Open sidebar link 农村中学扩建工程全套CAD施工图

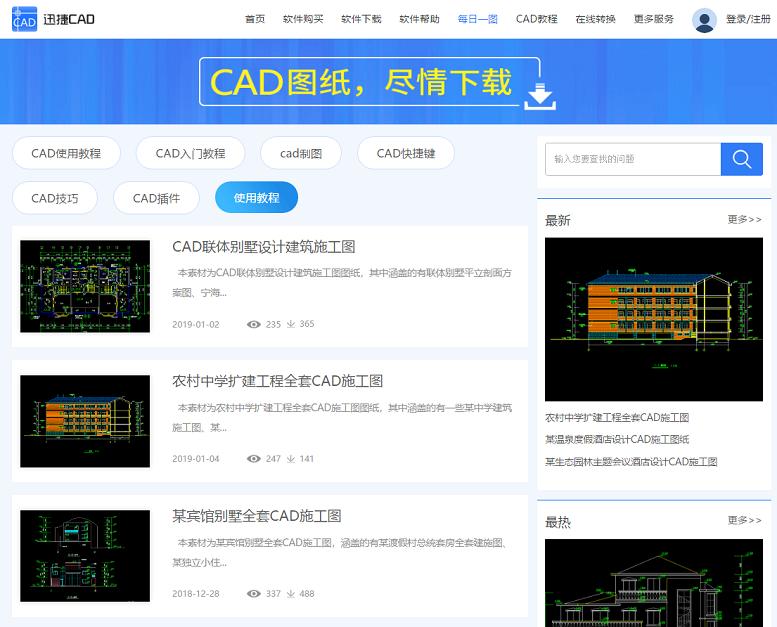click(617, 417)
